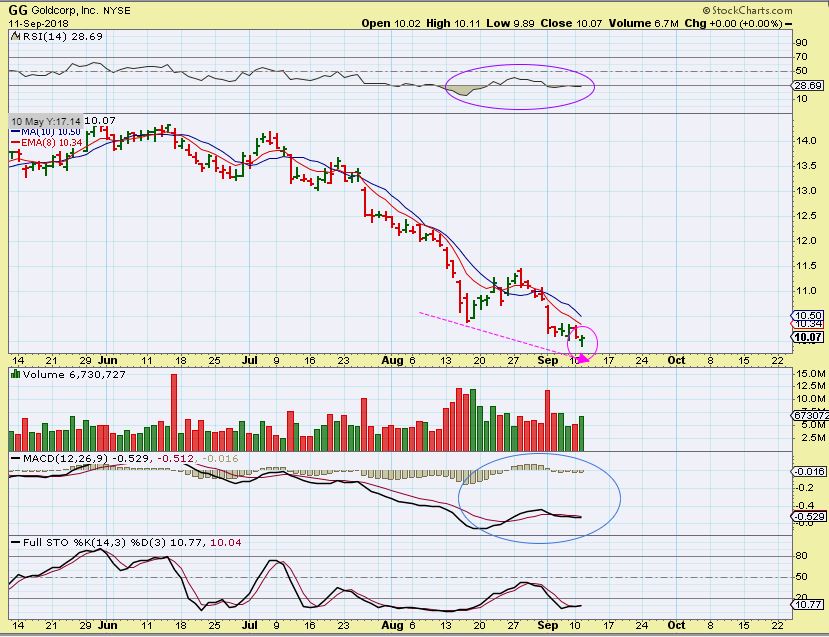829x637 pixels.
Task: Click the tallest red volume bar in June
Action: (x=174, y=412)
